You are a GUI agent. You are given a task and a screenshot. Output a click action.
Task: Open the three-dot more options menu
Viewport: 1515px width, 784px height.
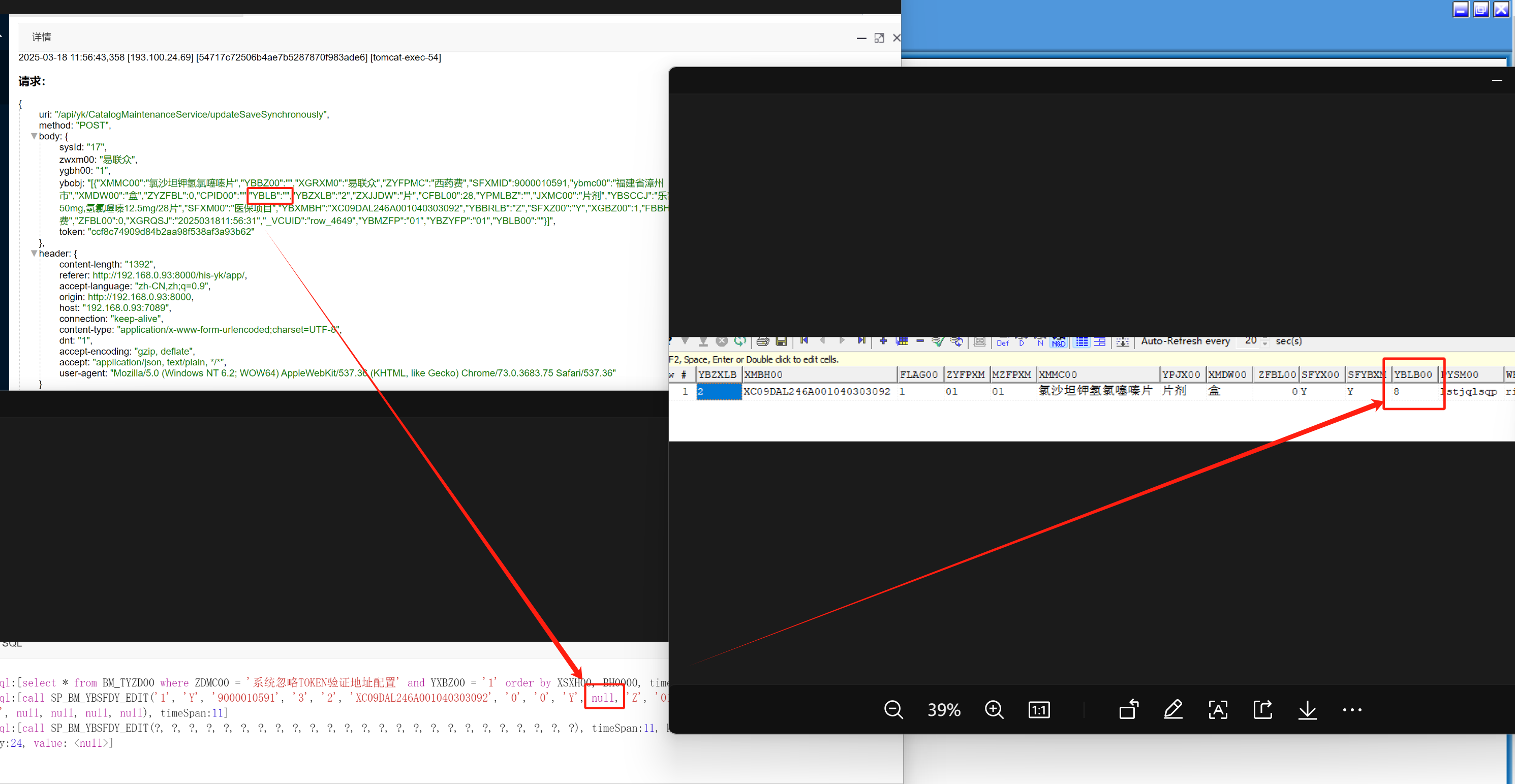tap(1352, 710)
